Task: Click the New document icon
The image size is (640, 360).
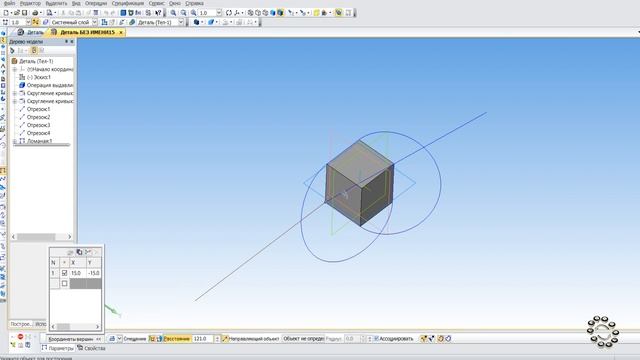Action: [6, 13]
